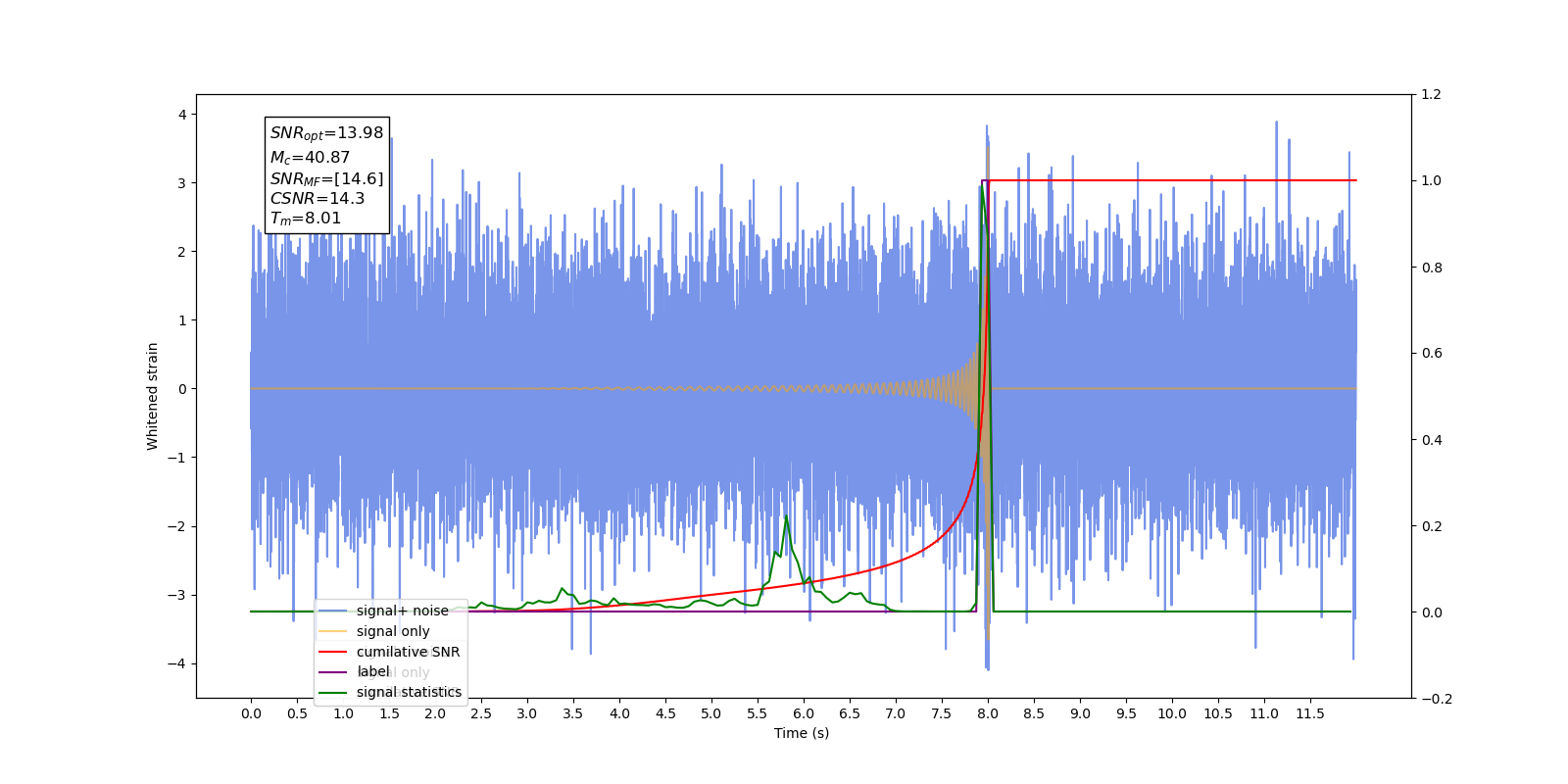Click the Tm=8.01 annotation text
This screenshot has height=784, width=1568.
306,219
